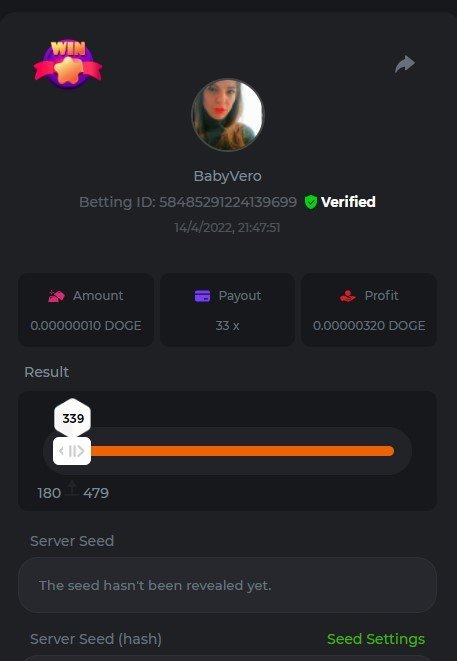457x661 pixels.
Task: Click the green Verified shield icon
Action: coord(311,202)
